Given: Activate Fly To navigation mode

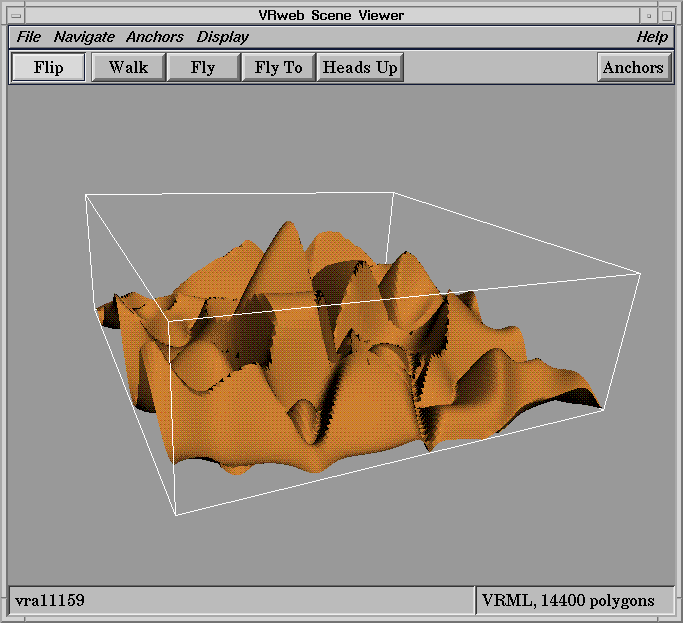Looking at the screenshot, I should [x=278, y=67].
